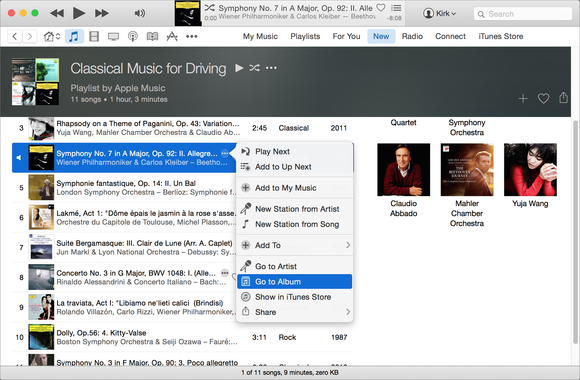Viewport: 580px width, 380px height.
Task: Select the Books icon
Action: 152,36
